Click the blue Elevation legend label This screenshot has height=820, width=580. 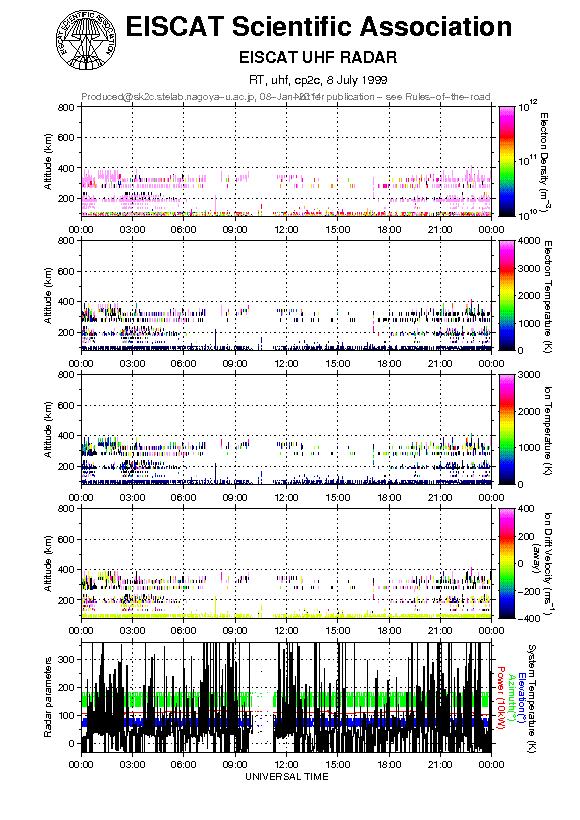pyautogui.click(x=521, y=698)
